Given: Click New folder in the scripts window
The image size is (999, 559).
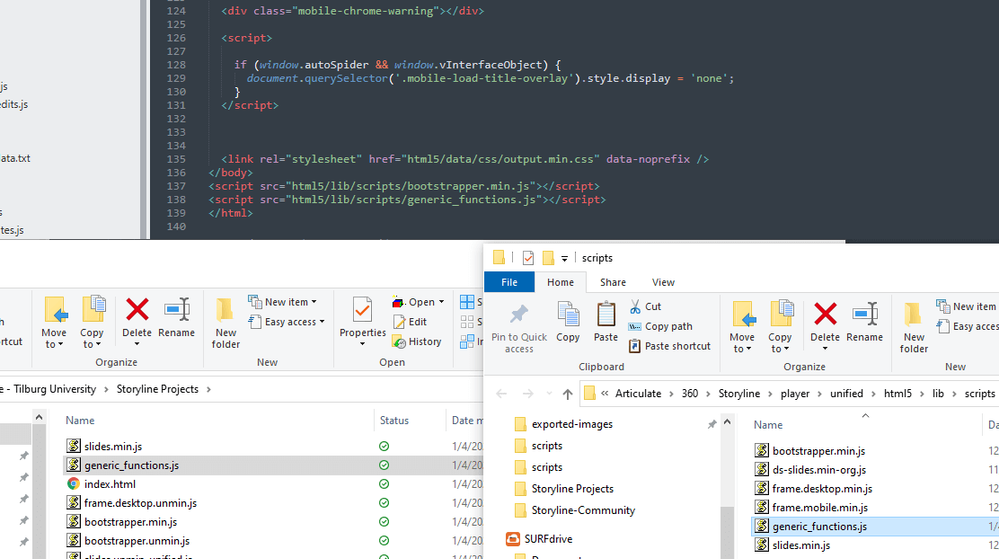Looking at the screenshot, I should click(913, 326).
